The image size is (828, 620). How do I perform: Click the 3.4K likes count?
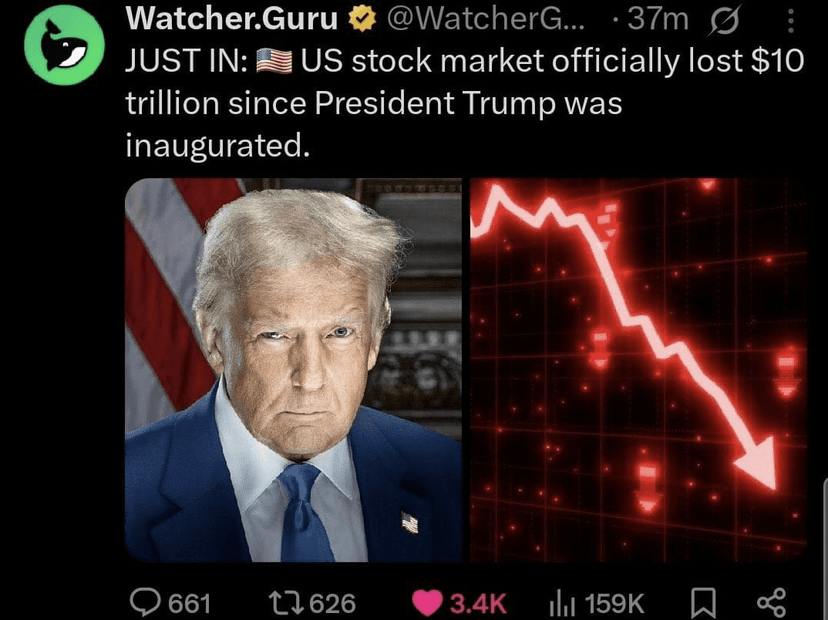[x=478, y=604]
